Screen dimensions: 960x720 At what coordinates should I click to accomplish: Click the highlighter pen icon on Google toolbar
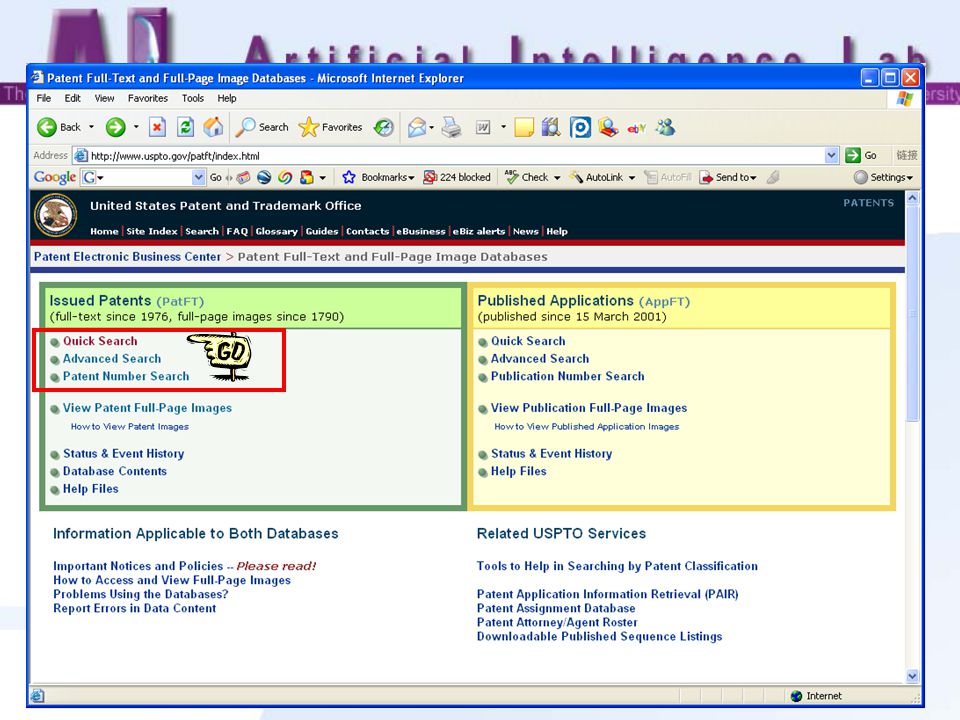point(773,178)
